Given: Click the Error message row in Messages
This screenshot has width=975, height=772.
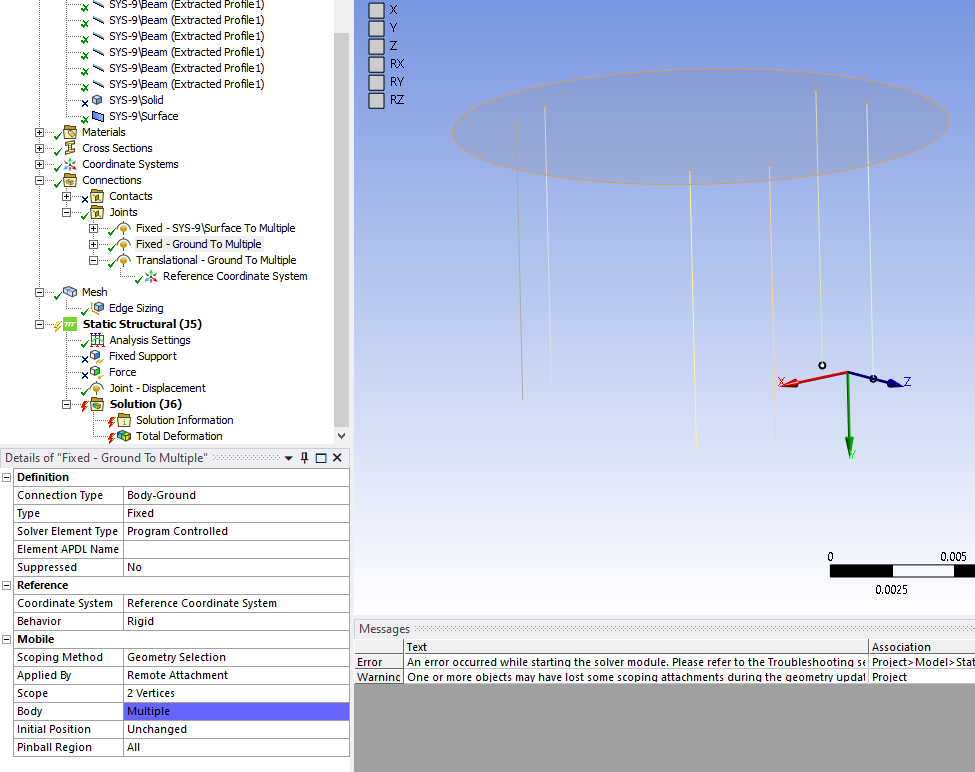Looking at the screenshot, I should (x=636, y=662).
